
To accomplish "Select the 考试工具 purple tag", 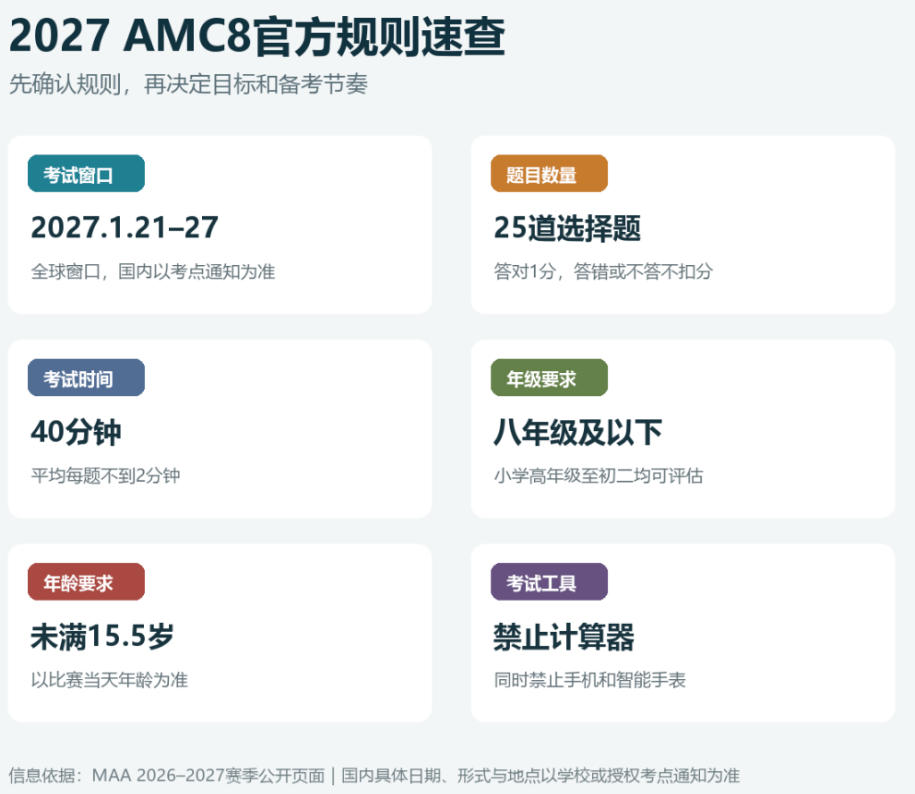I will (549, 582).
